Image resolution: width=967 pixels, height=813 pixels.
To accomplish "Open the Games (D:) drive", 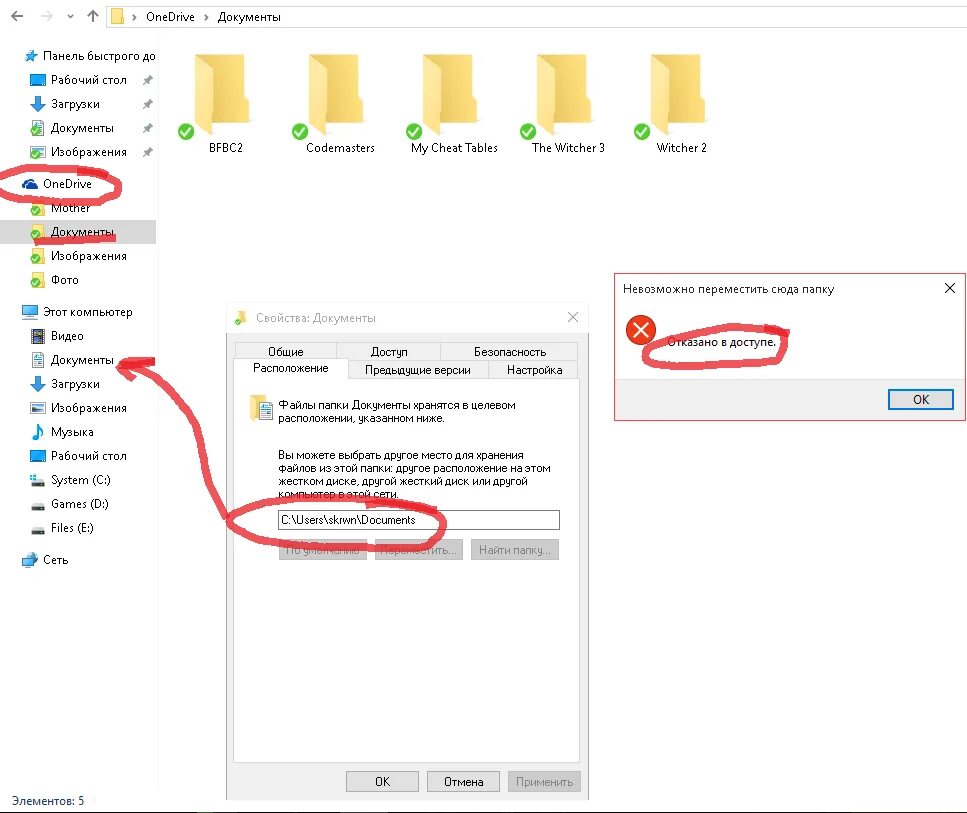I will tap(79, 504).
